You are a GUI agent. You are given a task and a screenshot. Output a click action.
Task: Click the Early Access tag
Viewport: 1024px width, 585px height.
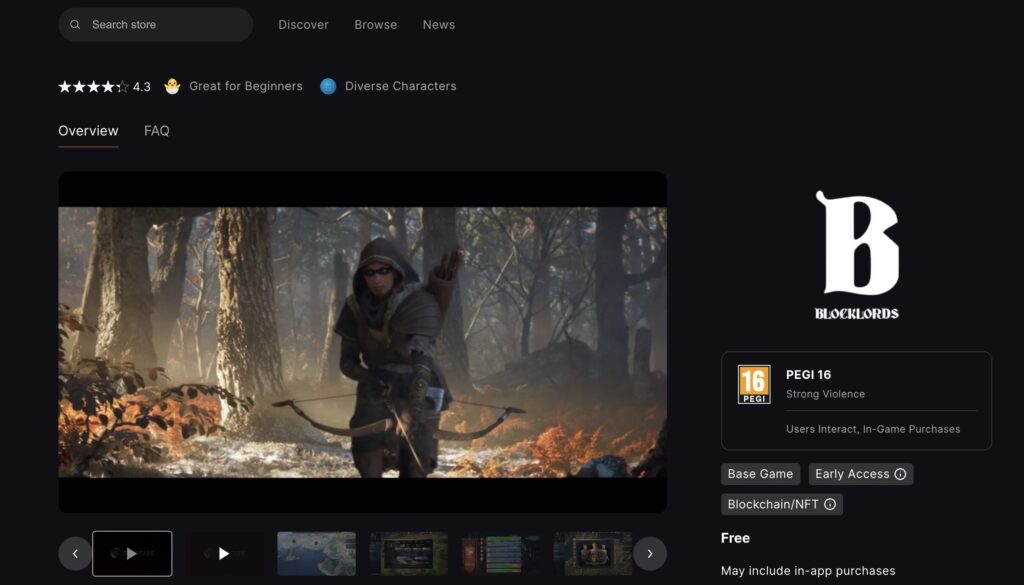(x=861, y=474)
